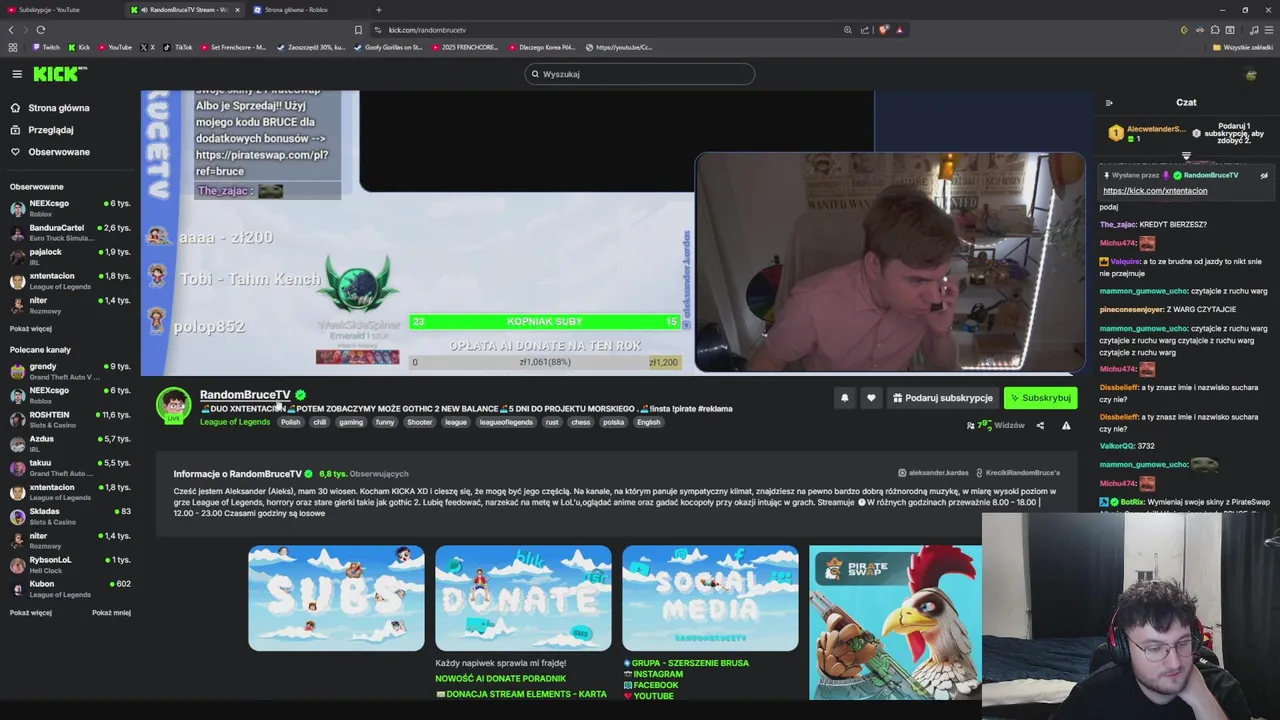Screen dimensions: 1280x720
Task: Click the stream video player
Action: (618, 233)
